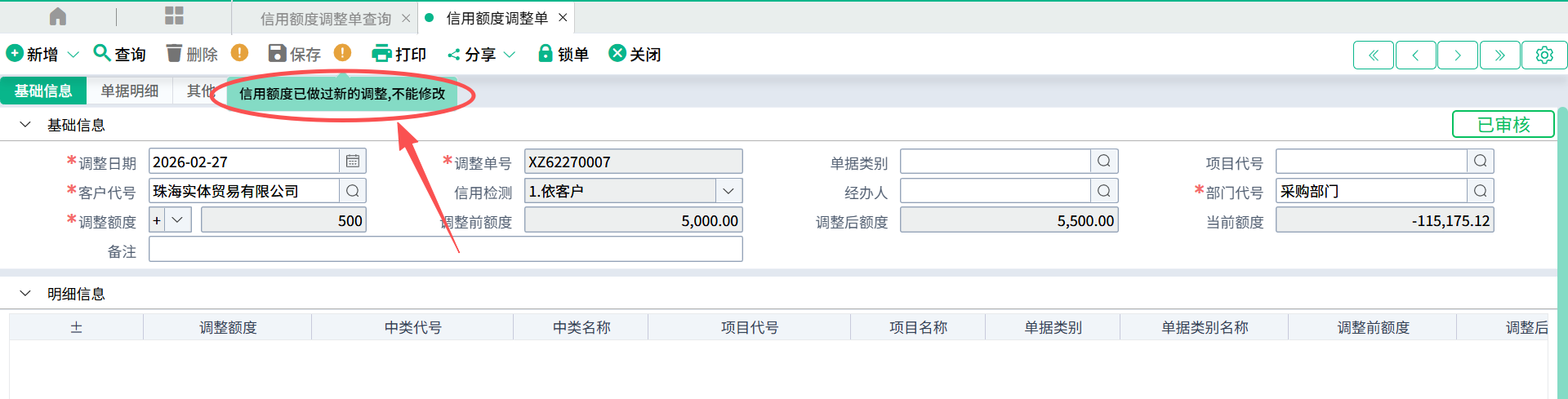Click into the 备注 remarks field

[x=445, y=250]
